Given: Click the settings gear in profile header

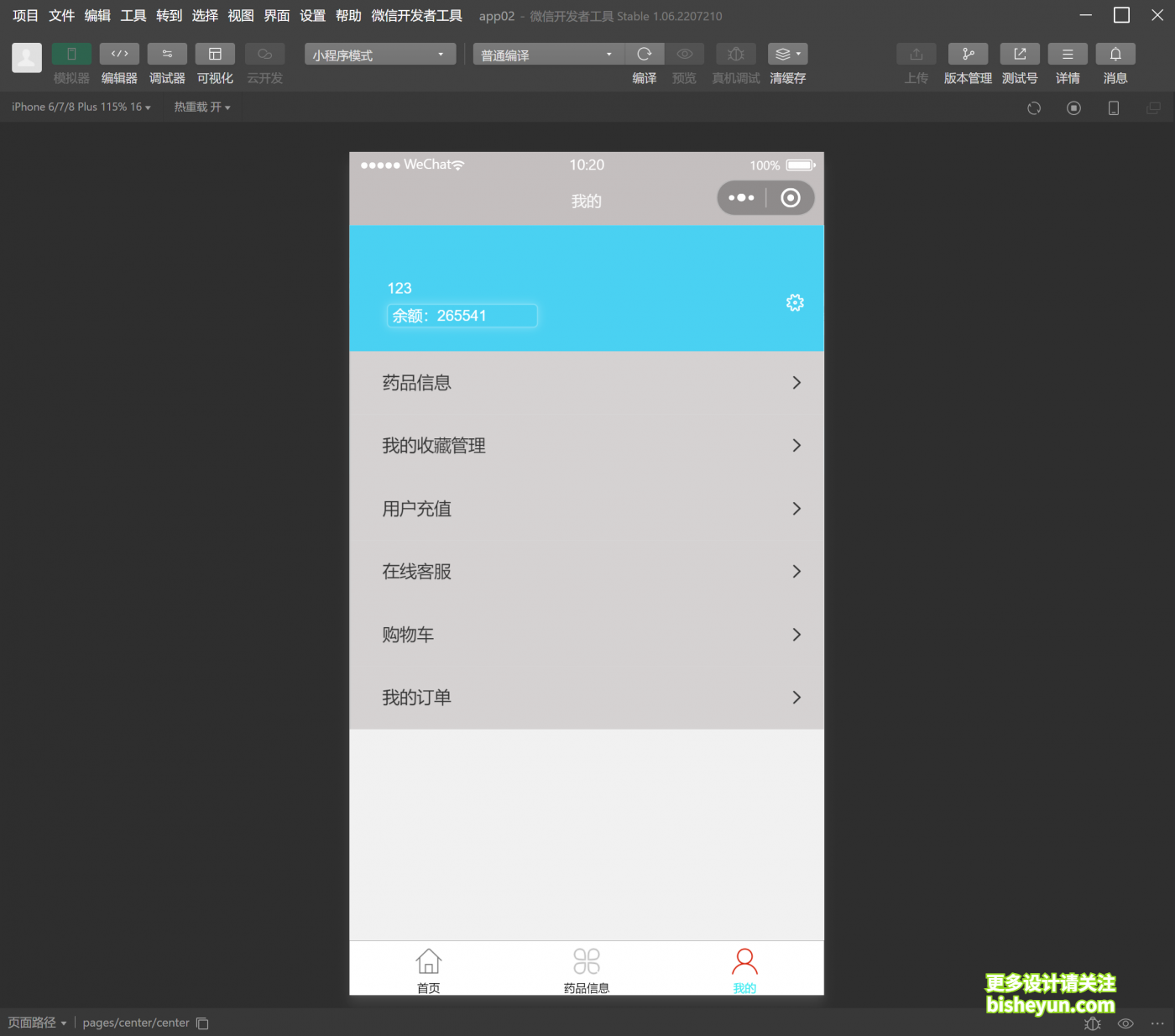Looking at the screenshot, I should (795, 303).
